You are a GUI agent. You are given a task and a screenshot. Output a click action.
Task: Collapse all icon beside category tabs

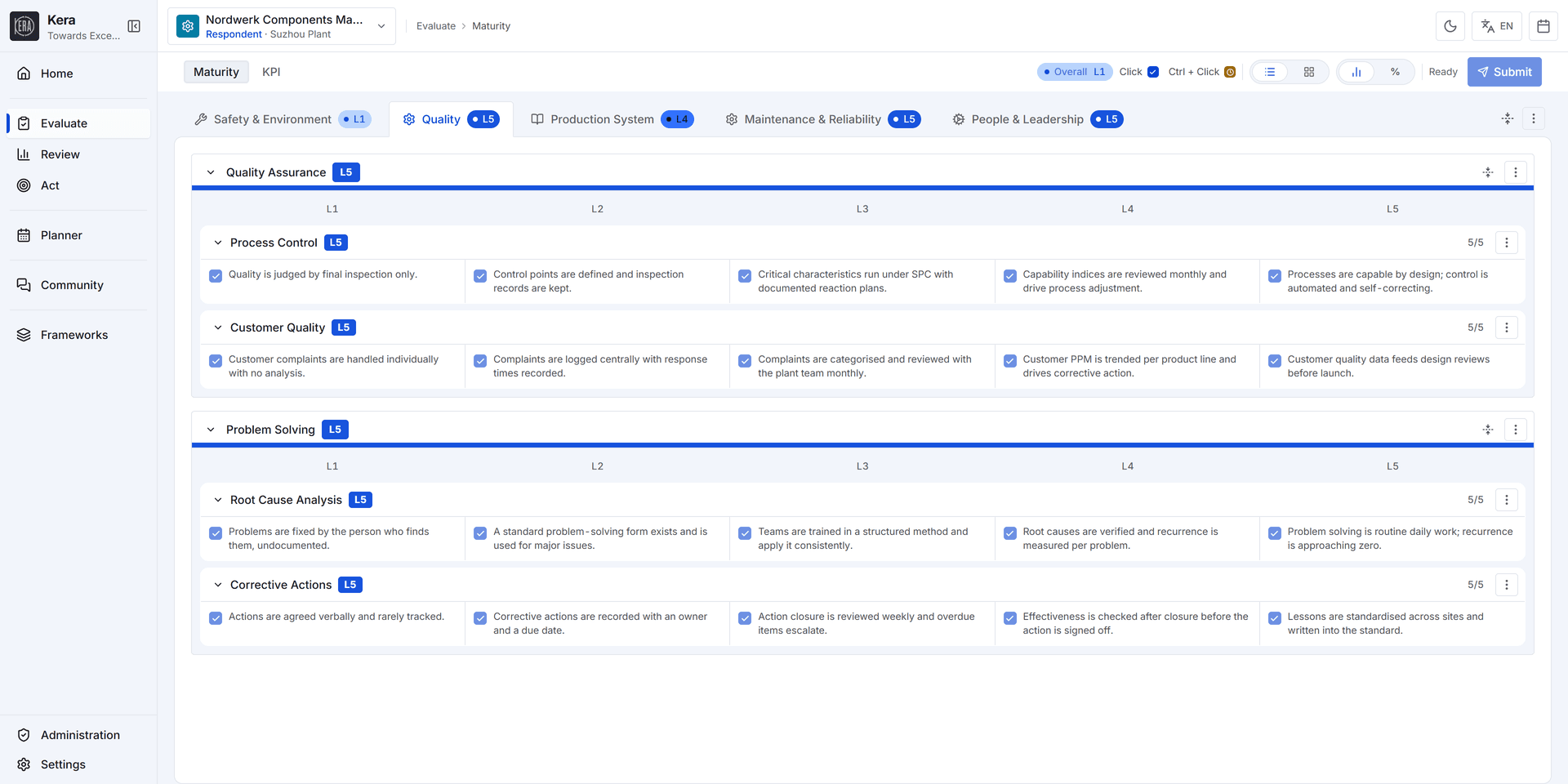click(x=1508, y=118)
